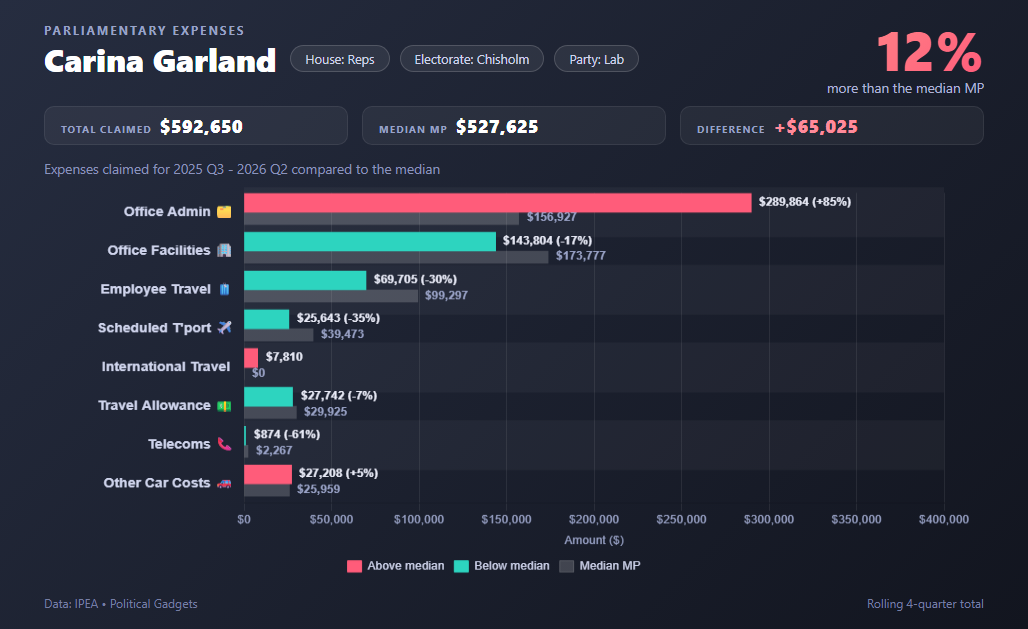Click the Office Admin folder icon
This screenshot has height=629, width=1028.
[x=224, y=212]
